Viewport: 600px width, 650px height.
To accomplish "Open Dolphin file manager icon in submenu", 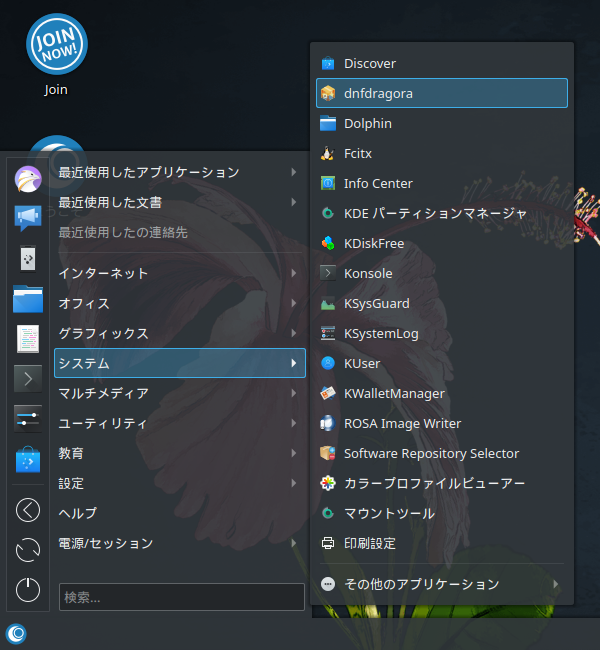I will [328, 124].
